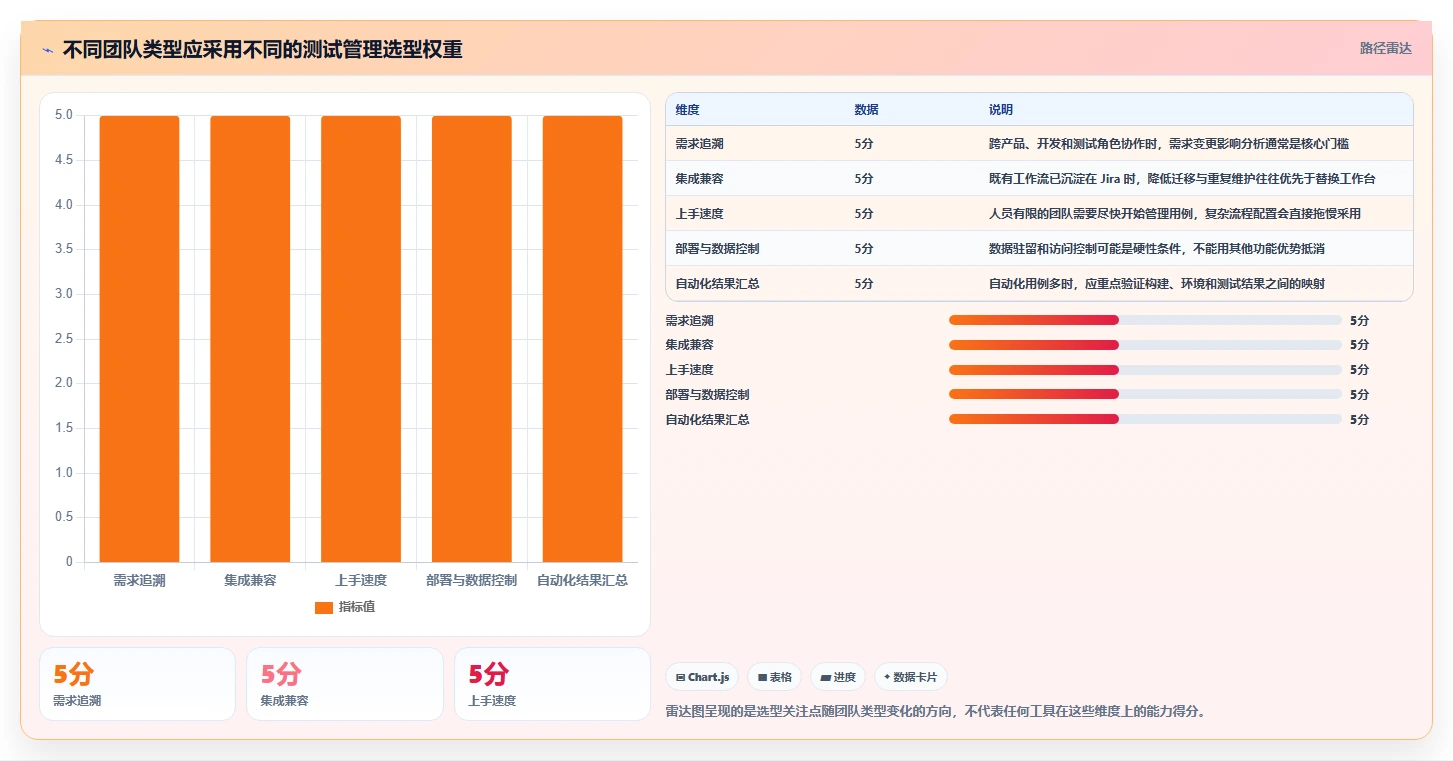
Task: Click description starting 数据驻留和访问控制
Action: 1157,249
